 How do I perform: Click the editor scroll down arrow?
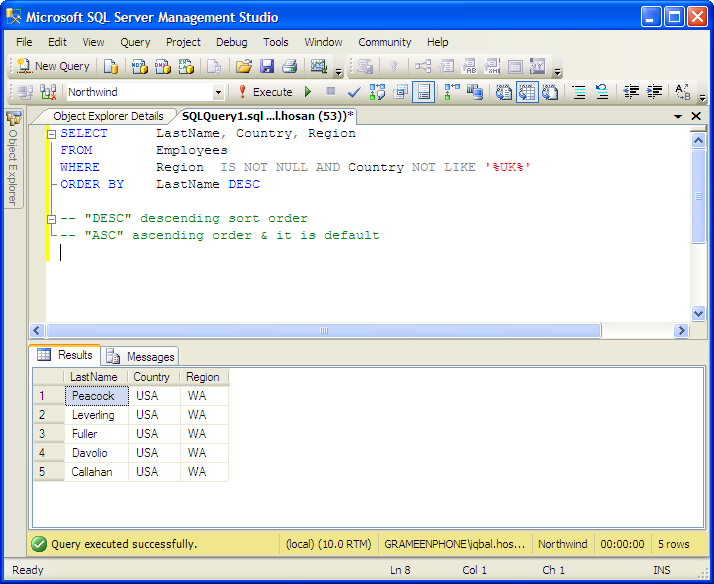pyautogui.click(x=699, y=313)
